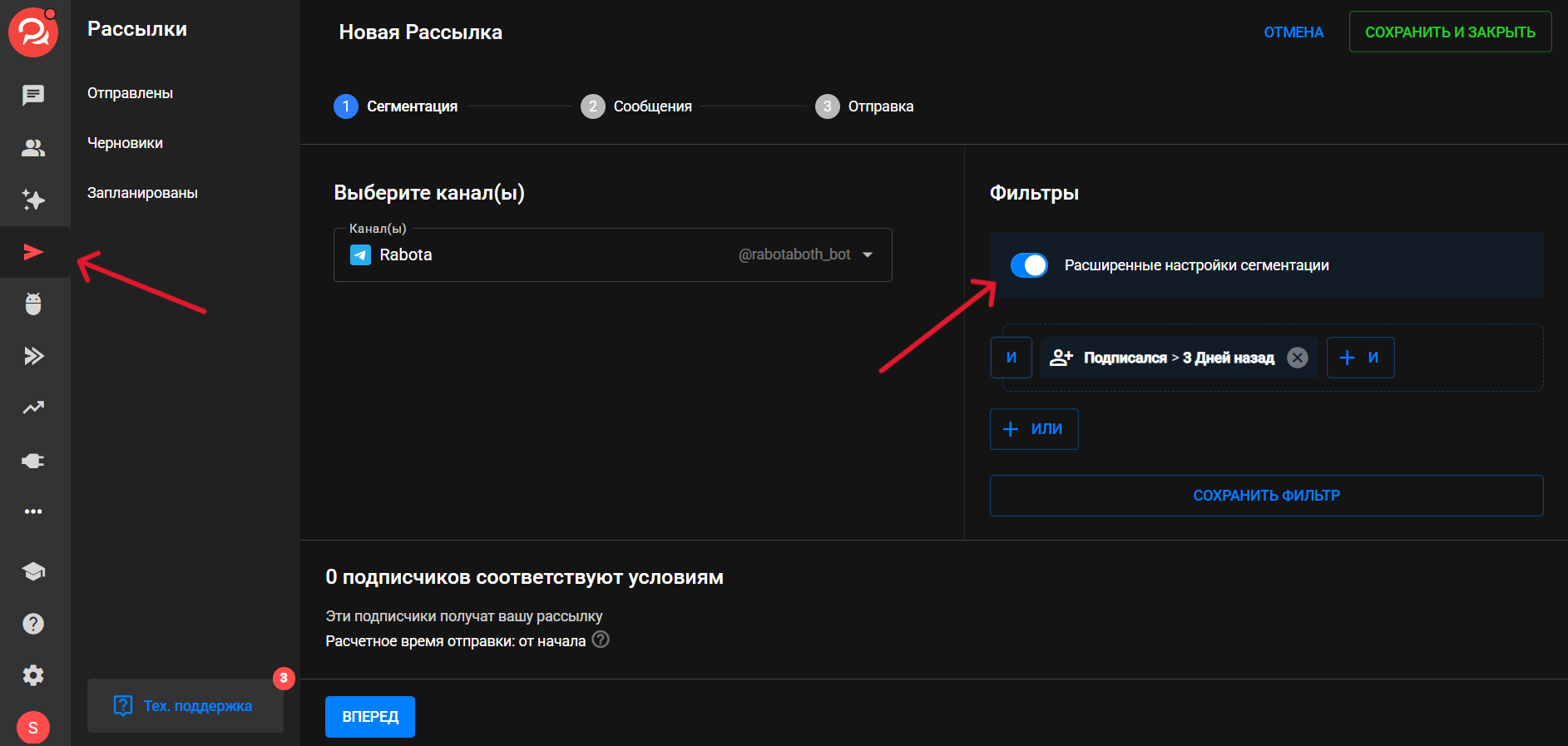The image size is (1568, 746).
Task: Click the '@rabotaboth_bot' channel handle
Action: click(x=794, y=254)
